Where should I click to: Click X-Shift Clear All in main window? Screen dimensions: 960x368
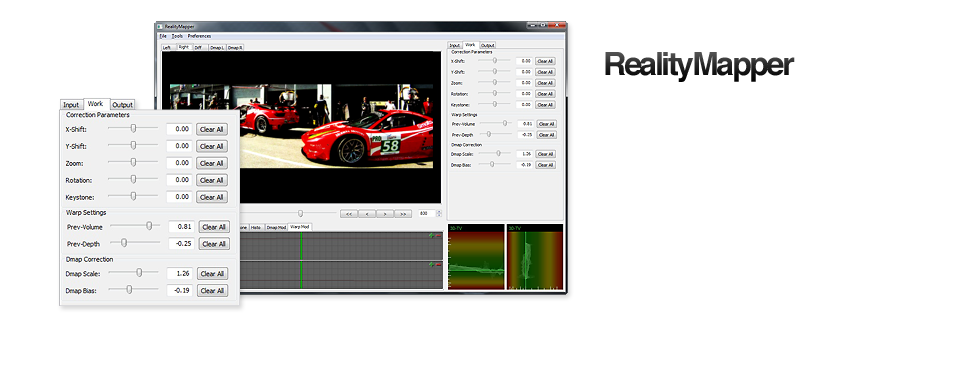[545, 61]
